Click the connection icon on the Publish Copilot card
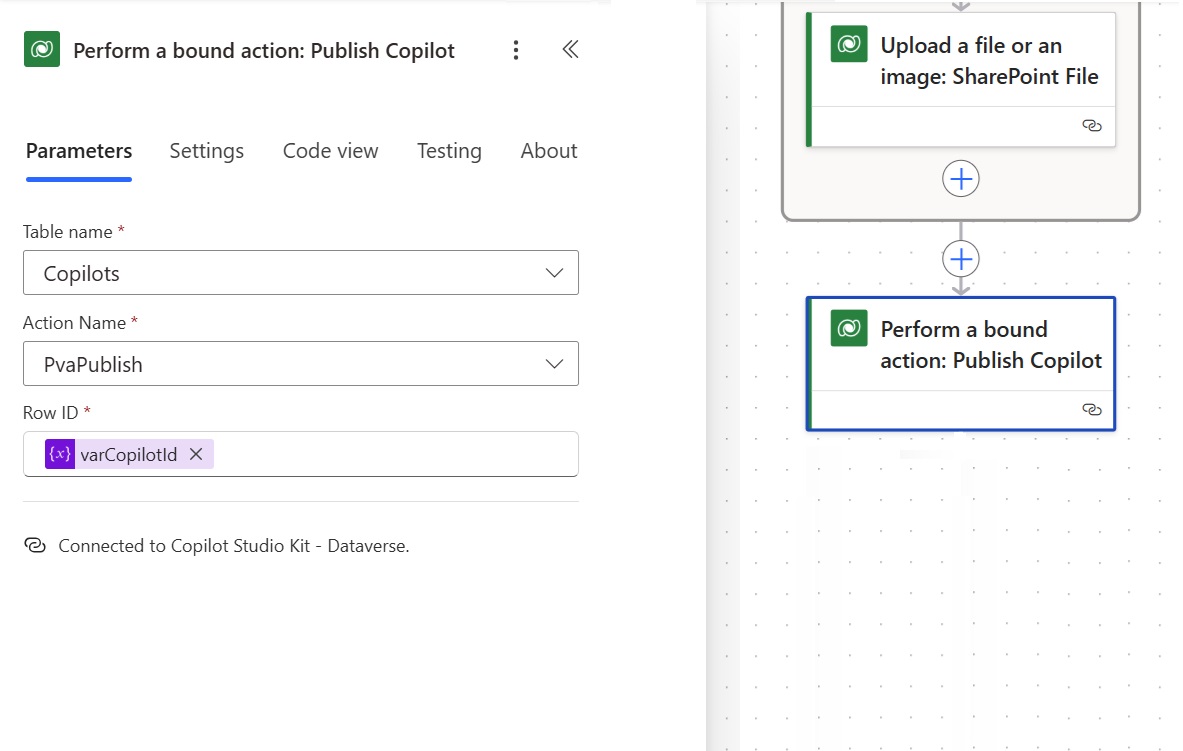1183x751 pixels. (x=1091, y=409)
